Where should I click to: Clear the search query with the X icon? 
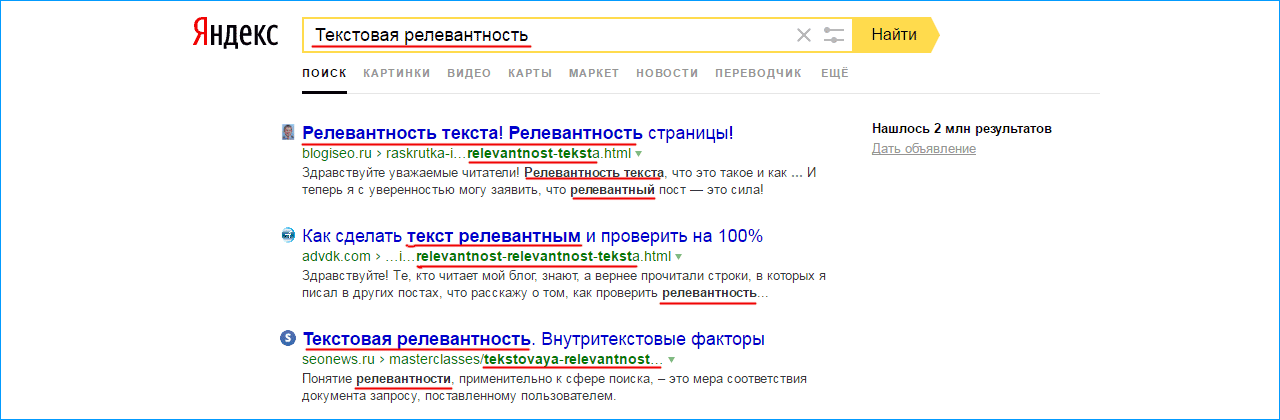[x=803, y=35]
